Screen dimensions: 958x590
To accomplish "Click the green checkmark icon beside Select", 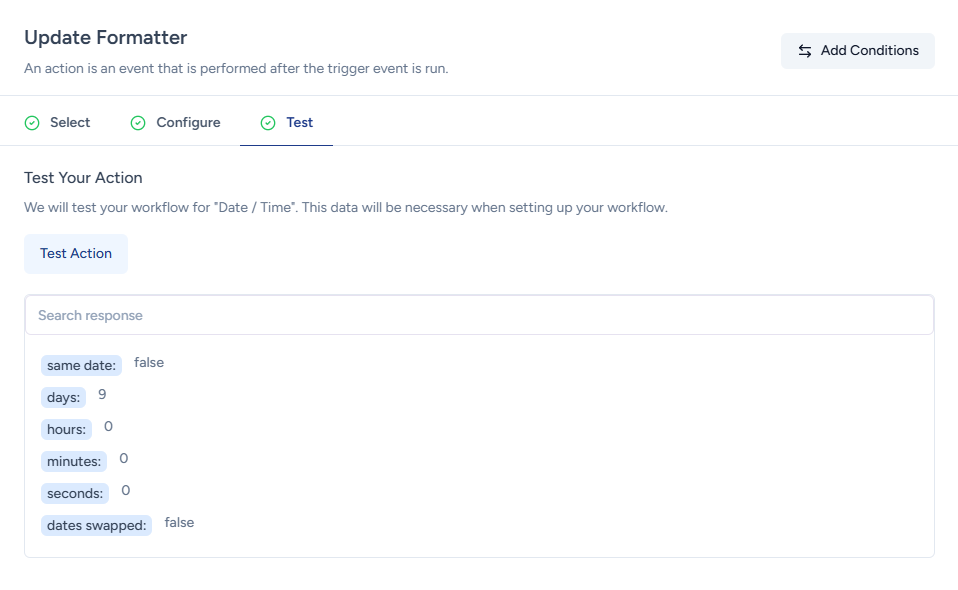I will tap(32, 123).
